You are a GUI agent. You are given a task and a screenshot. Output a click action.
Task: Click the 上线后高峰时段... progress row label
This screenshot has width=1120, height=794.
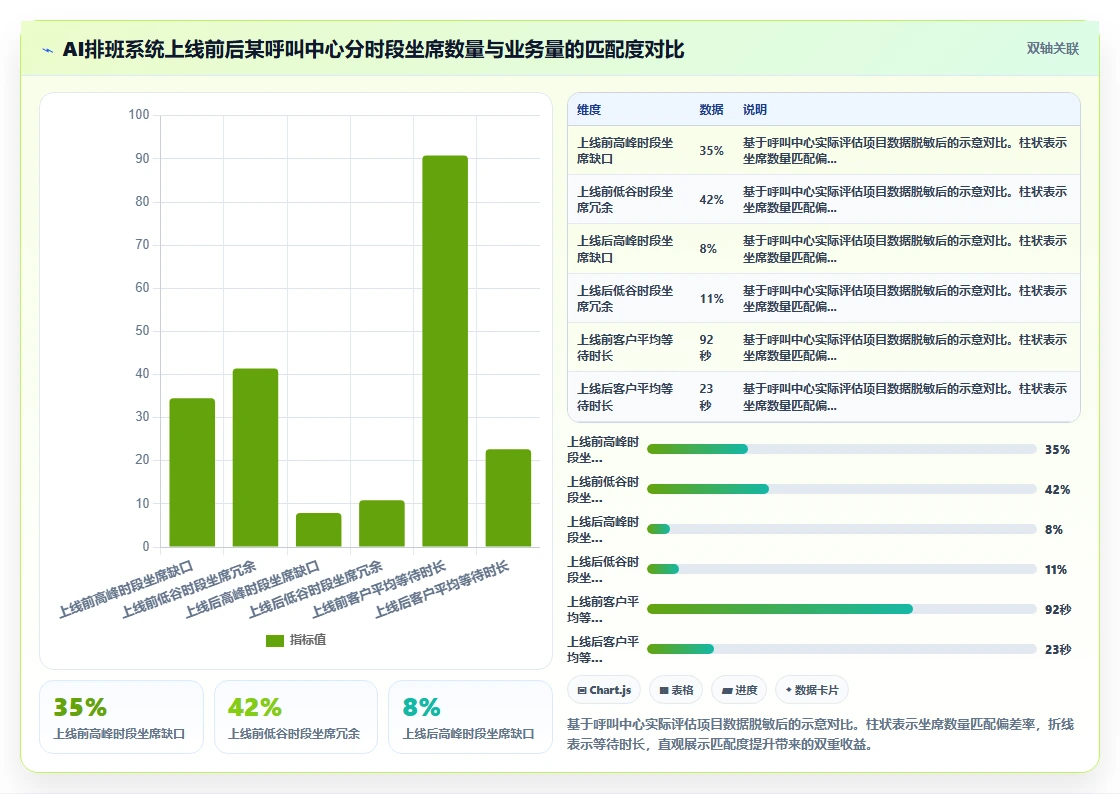pos(603,530)
